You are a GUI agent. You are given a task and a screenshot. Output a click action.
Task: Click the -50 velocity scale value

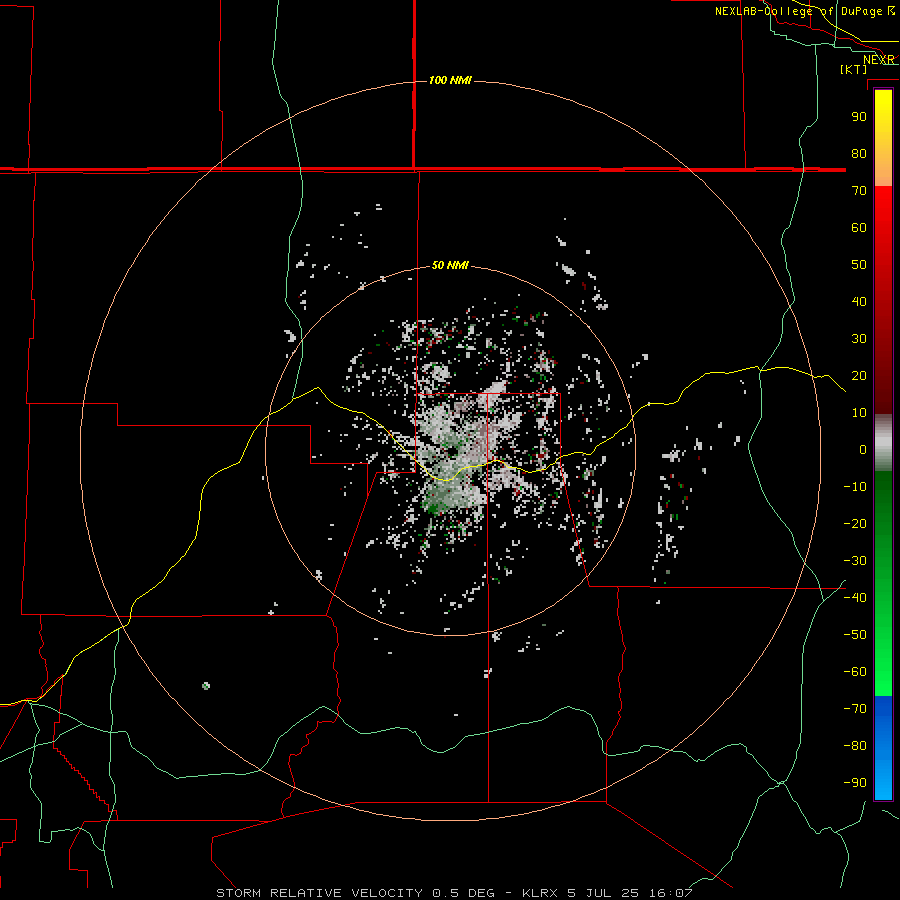pyautogui.click(x=855, y=635)
